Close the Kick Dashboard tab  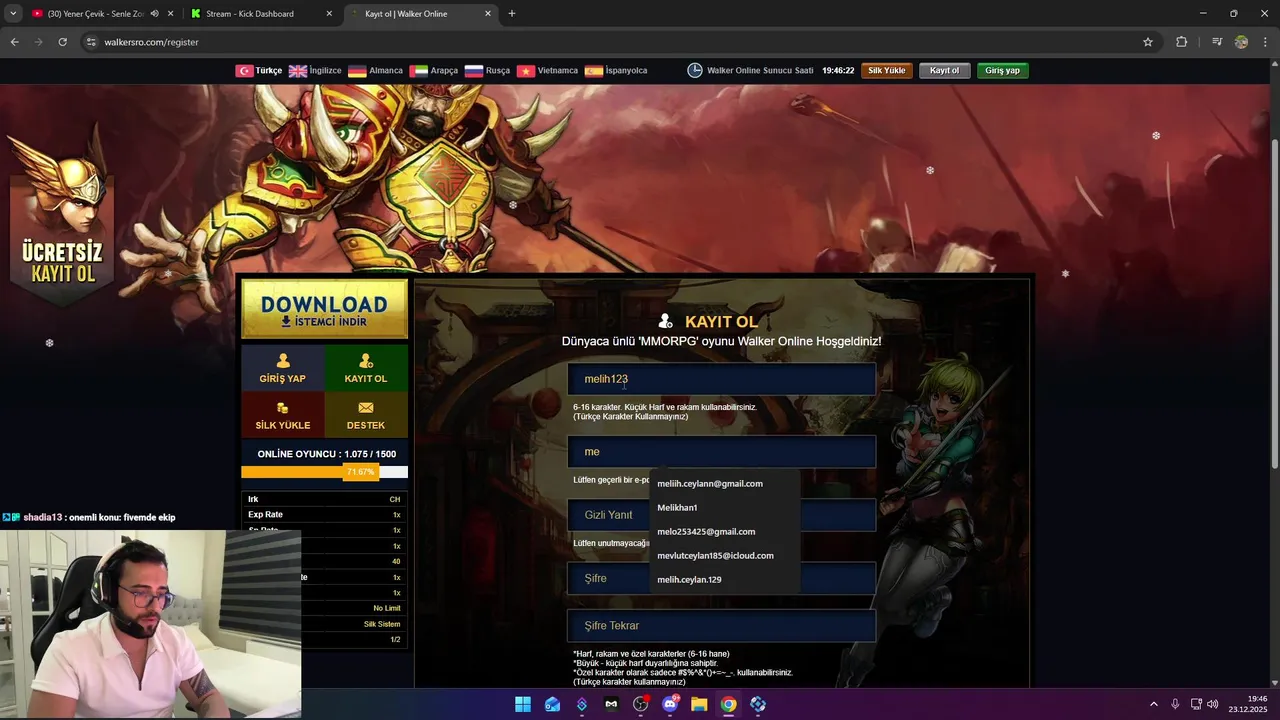pos(329,14)
